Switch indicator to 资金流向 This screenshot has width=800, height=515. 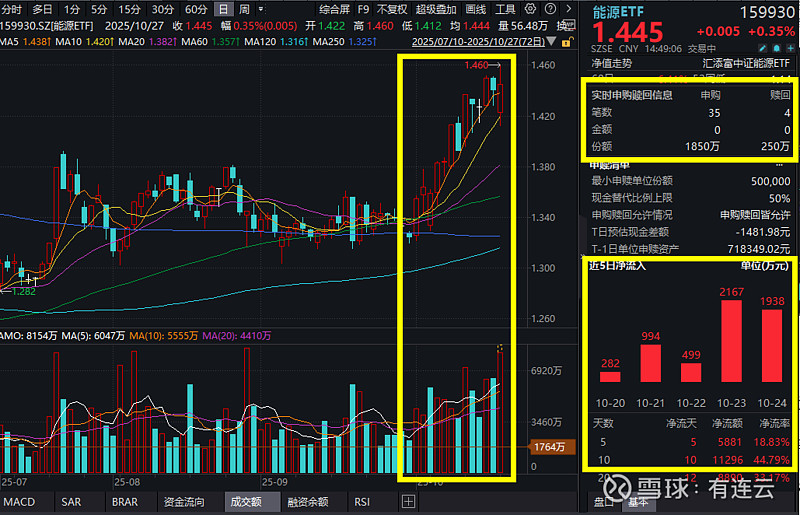click(x=184, y=502)
